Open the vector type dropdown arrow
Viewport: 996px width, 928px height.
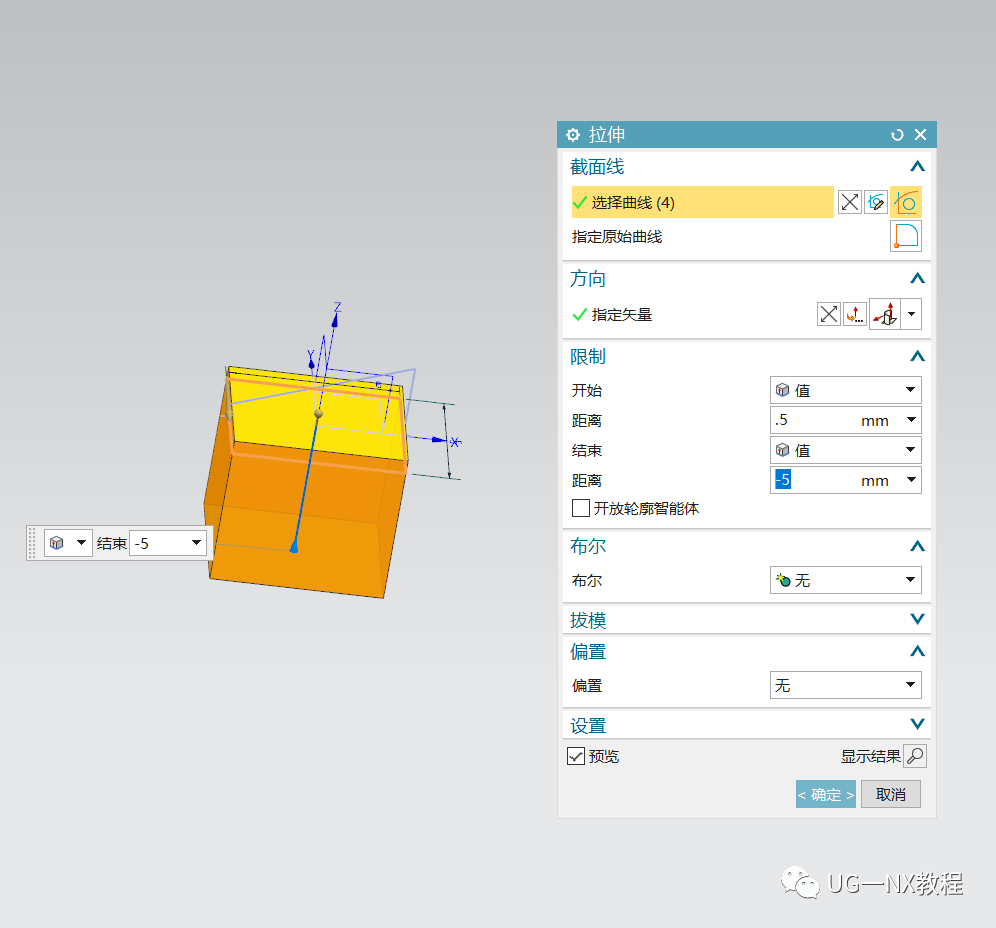pyautogui.click(x=912, y=314)
